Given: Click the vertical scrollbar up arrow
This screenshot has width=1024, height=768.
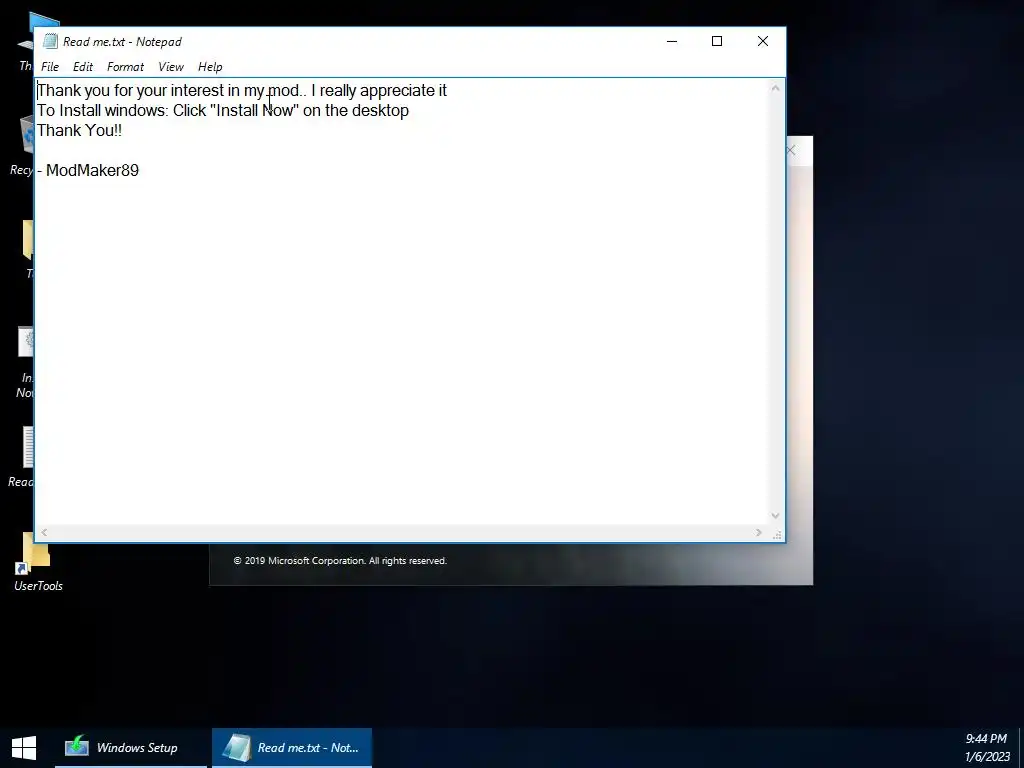Looking at the screenshot, I should [775, 88].
